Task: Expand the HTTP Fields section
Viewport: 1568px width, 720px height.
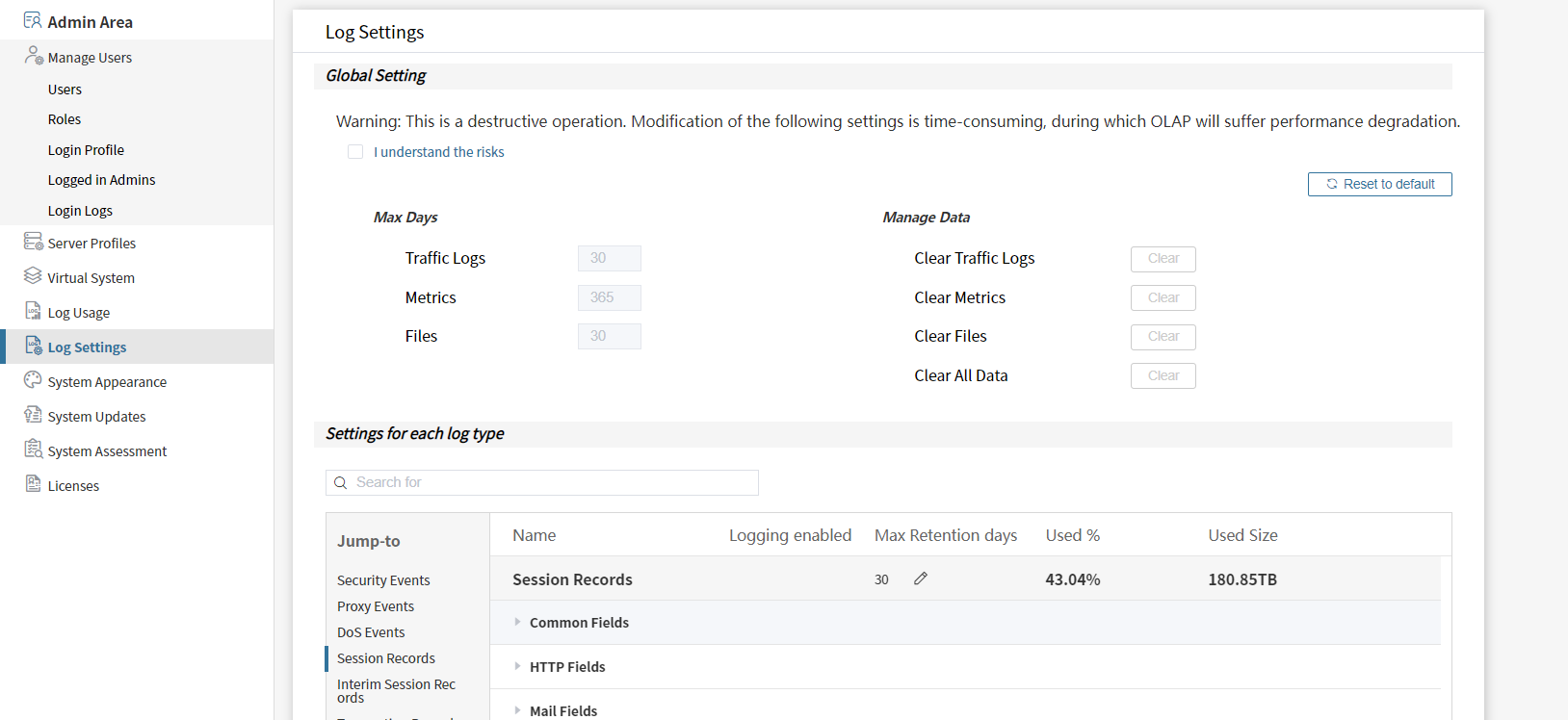Action: [517, 667]
